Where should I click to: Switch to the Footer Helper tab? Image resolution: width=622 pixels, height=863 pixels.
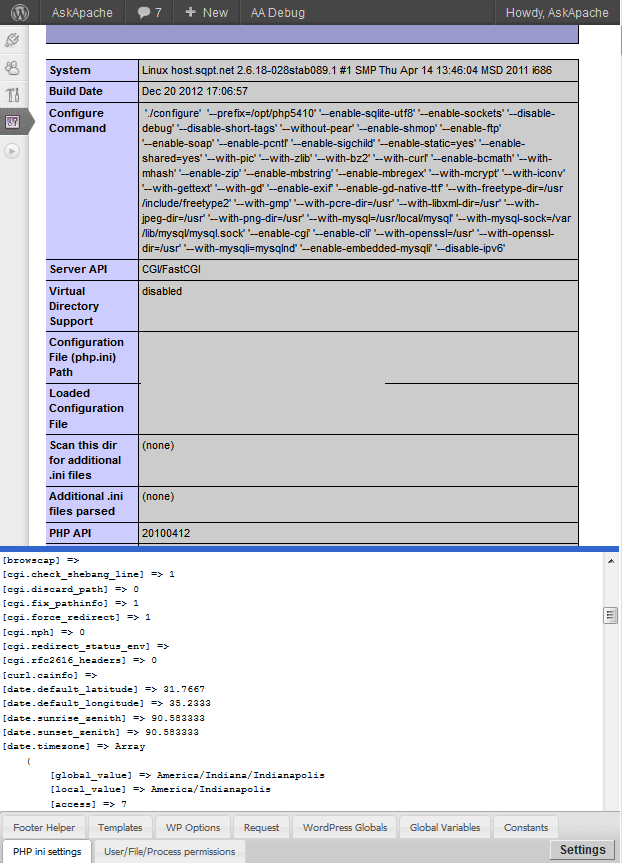tap(44, 827)
